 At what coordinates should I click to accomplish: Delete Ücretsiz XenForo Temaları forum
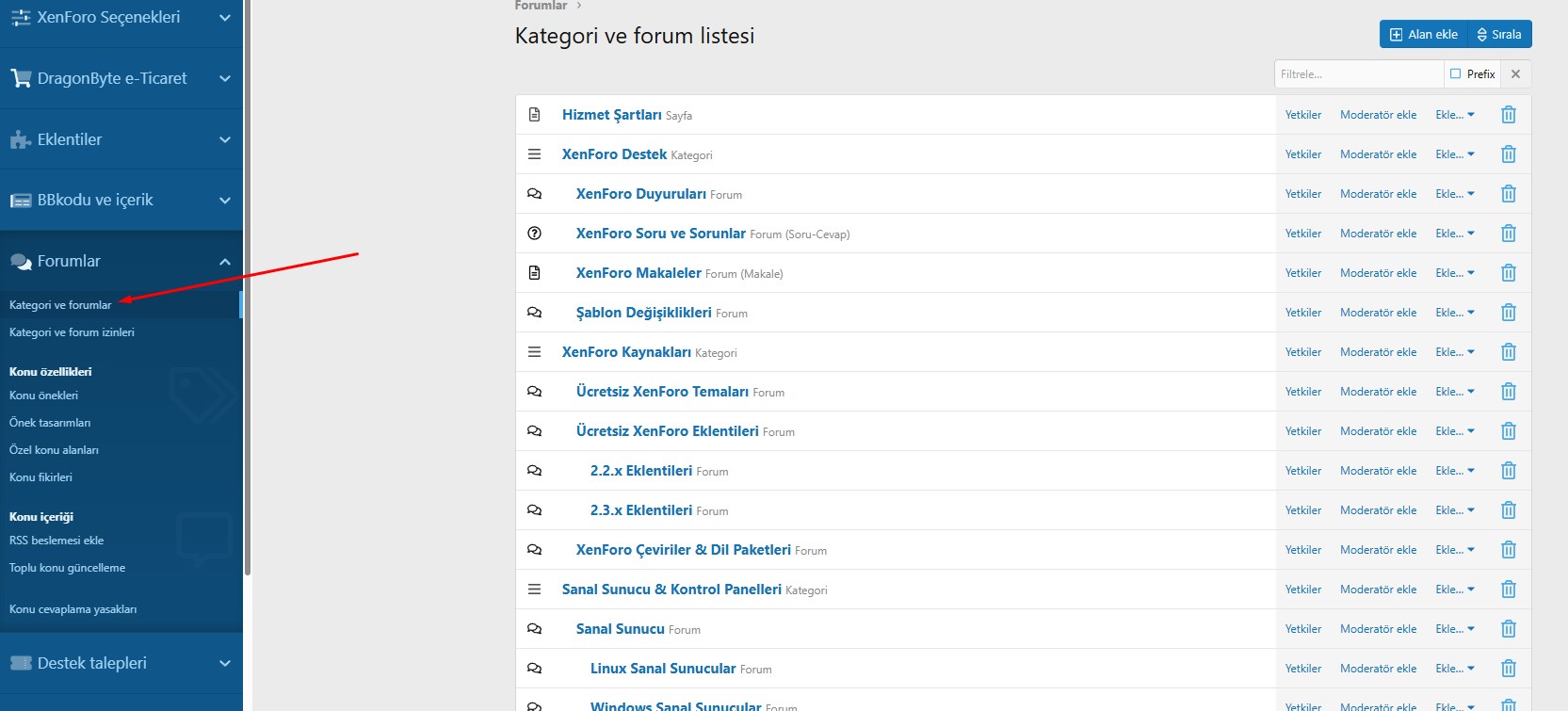[1508, 392]
